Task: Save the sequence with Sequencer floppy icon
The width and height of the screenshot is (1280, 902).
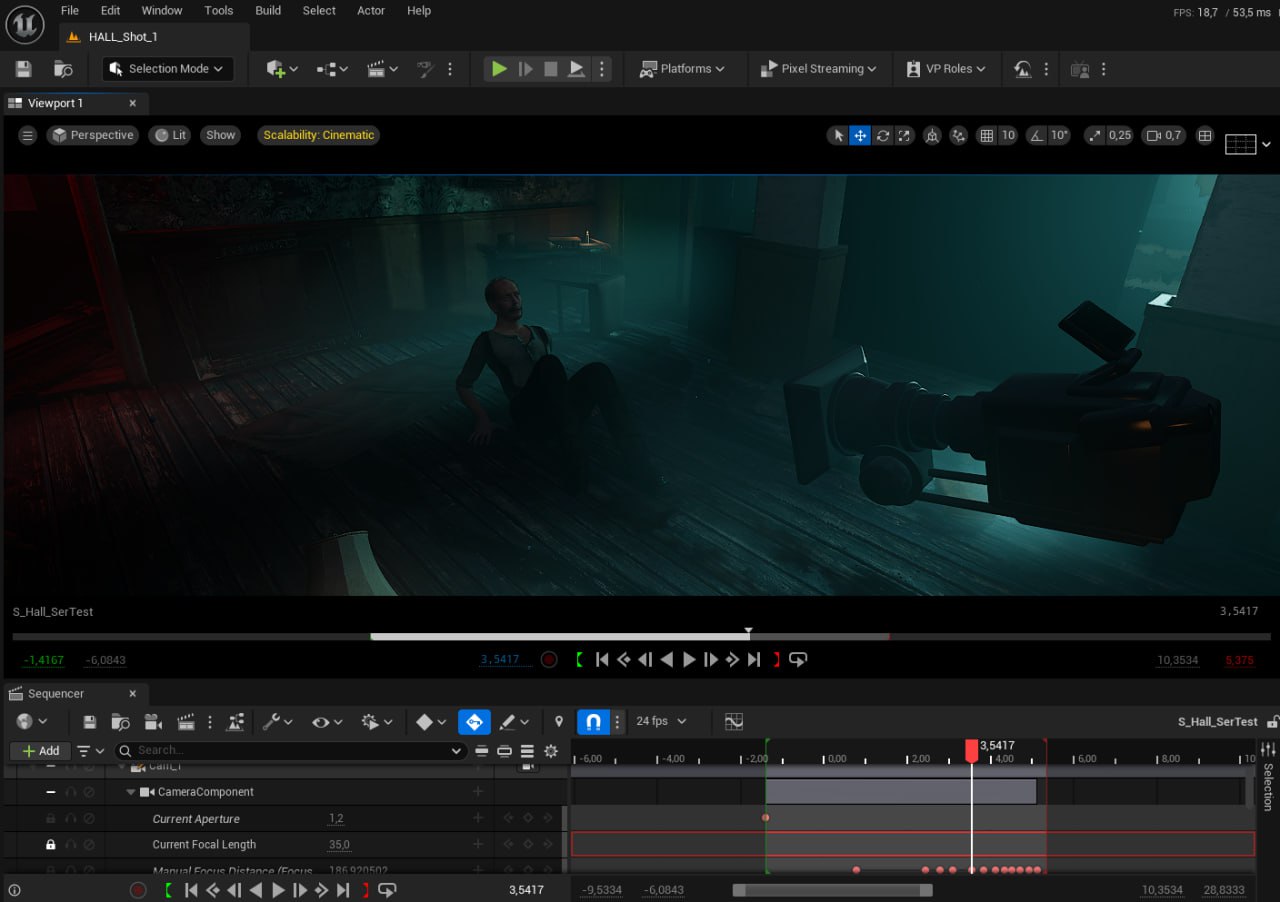Action: [x=90, y=721]
